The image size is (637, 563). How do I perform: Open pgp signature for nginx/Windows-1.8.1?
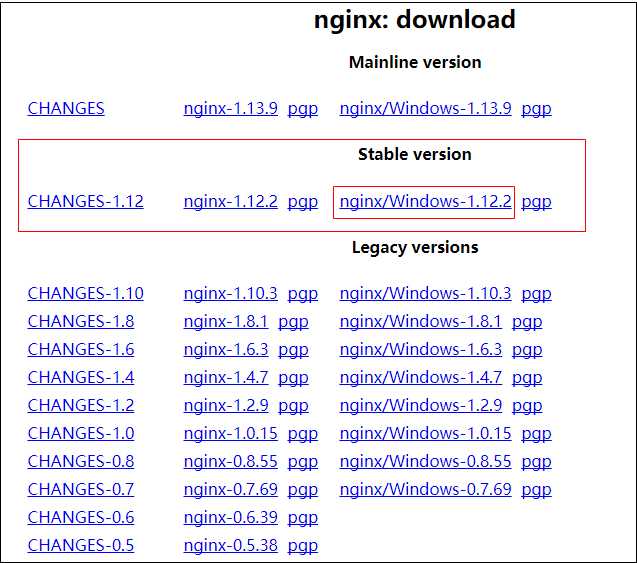coord(527,322)
